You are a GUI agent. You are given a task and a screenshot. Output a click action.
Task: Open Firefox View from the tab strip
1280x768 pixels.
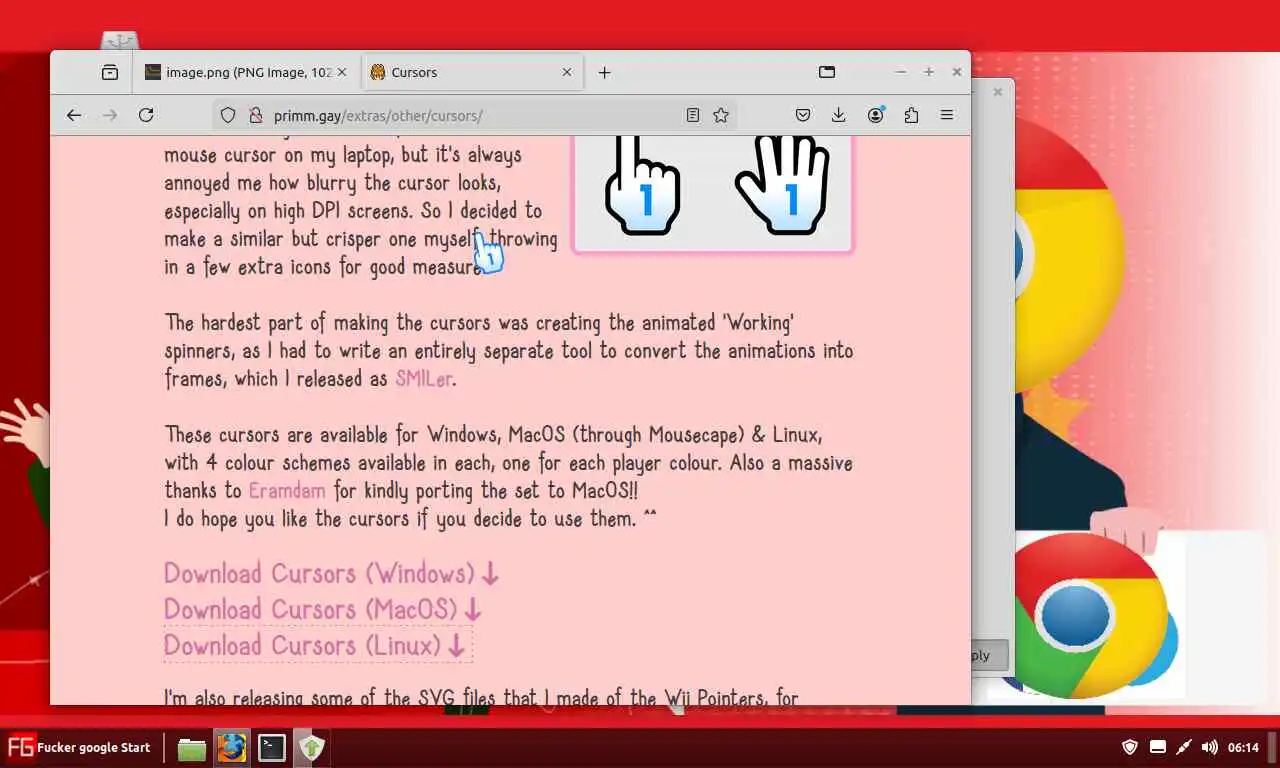(110, 72)
